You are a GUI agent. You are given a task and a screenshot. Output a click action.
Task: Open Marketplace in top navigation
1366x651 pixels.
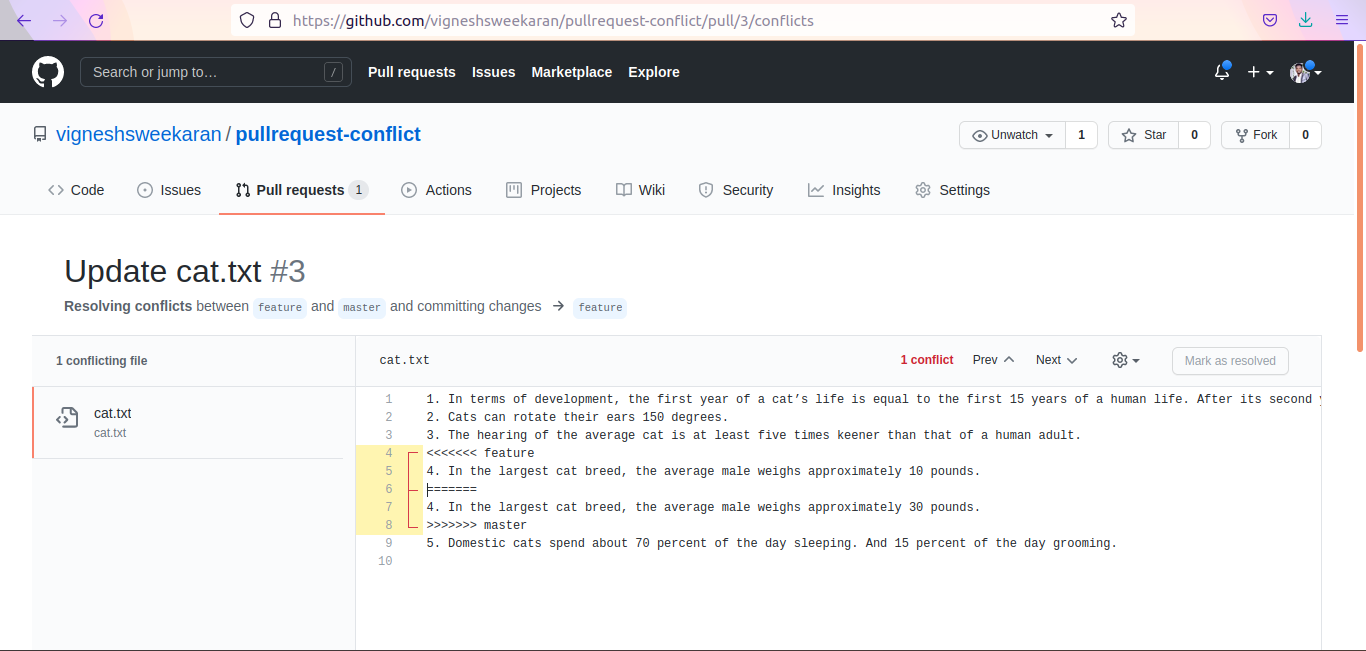(x=572, y=72)
